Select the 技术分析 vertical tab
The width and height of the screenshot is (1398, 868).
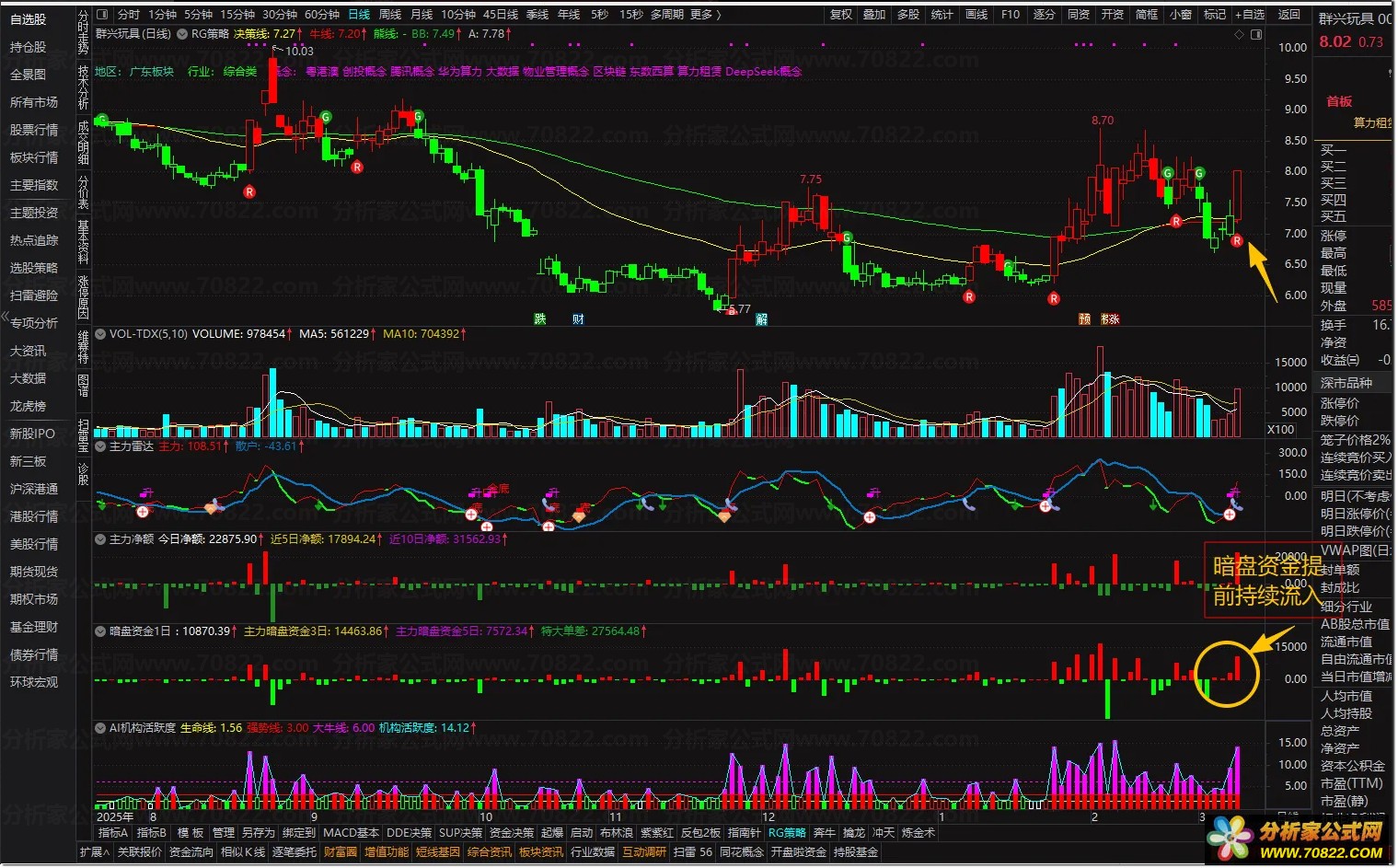[x=84, y=87]
